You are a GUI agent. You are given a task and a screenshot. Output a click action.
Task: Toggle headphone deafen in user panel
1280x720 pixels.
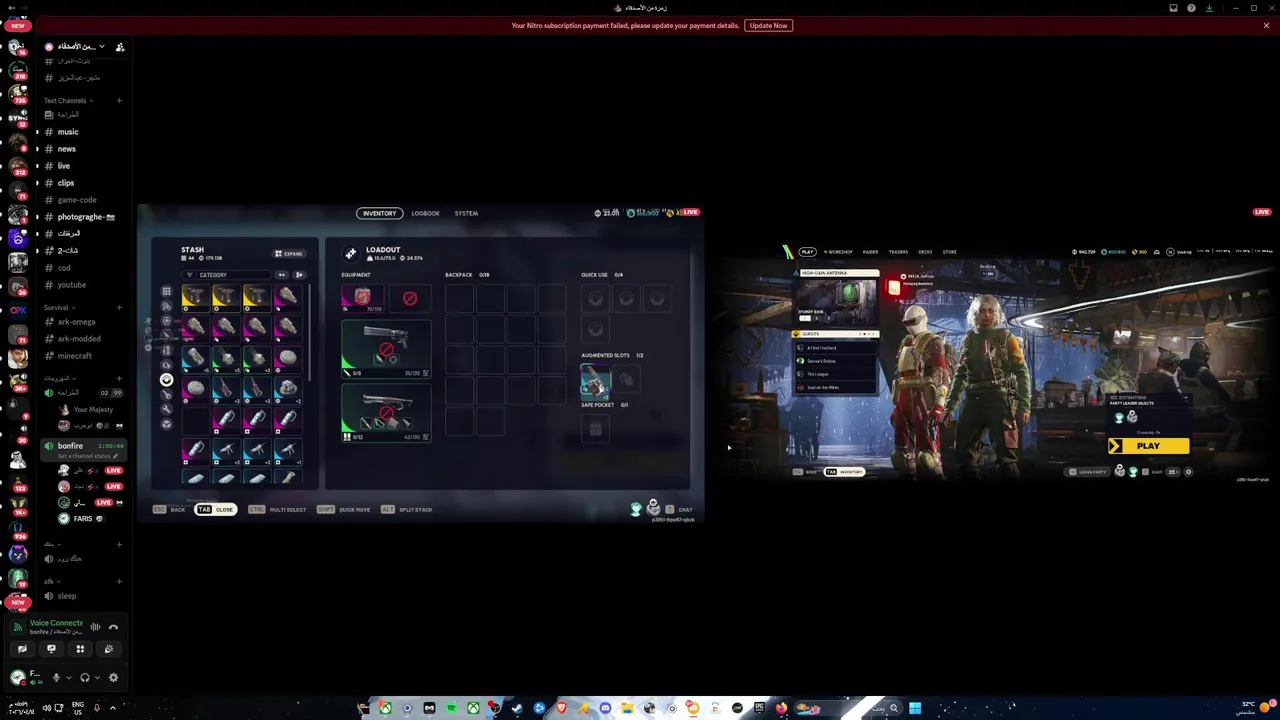click(x=85, y=678)
